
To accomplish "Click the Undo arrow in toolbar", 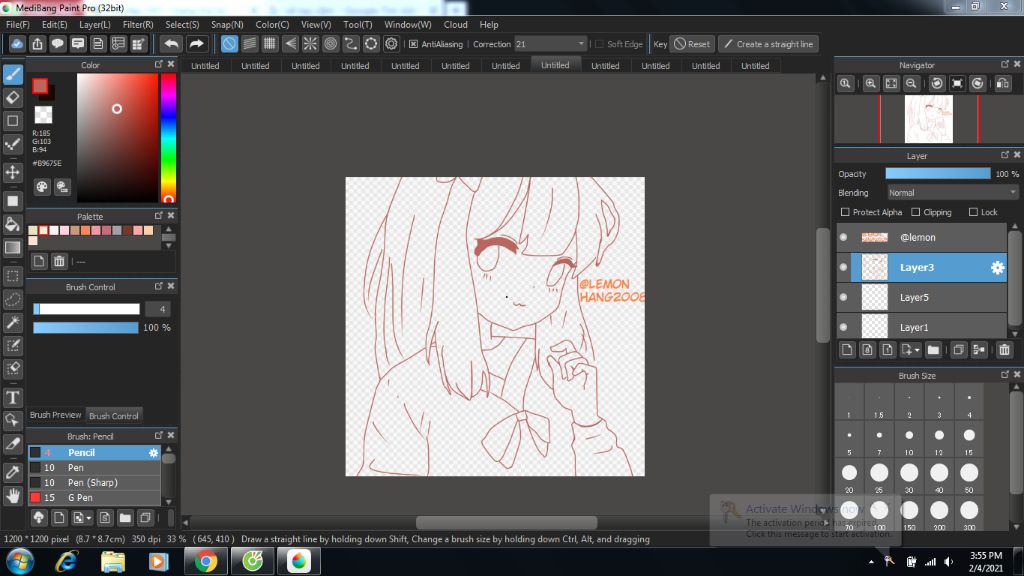I will pos(172,44).
